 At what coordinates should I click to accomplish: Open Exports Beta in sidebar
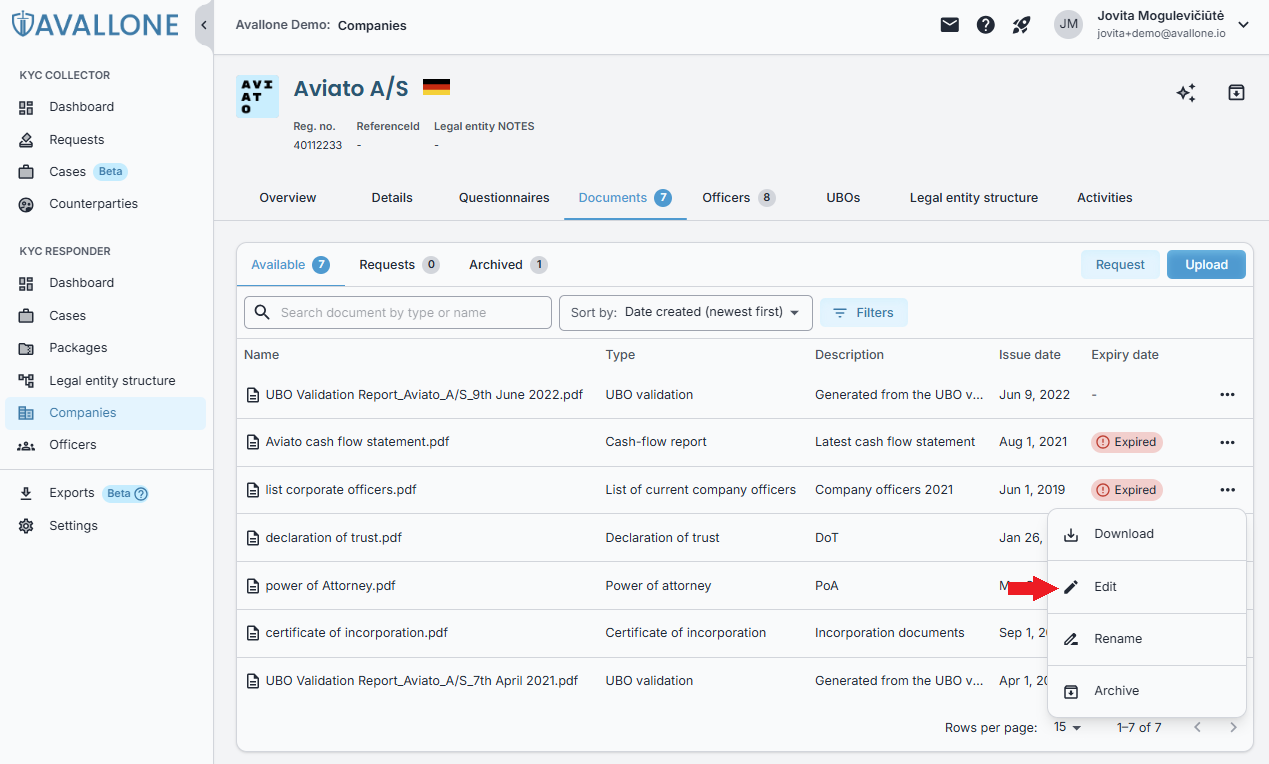[105, 493]
